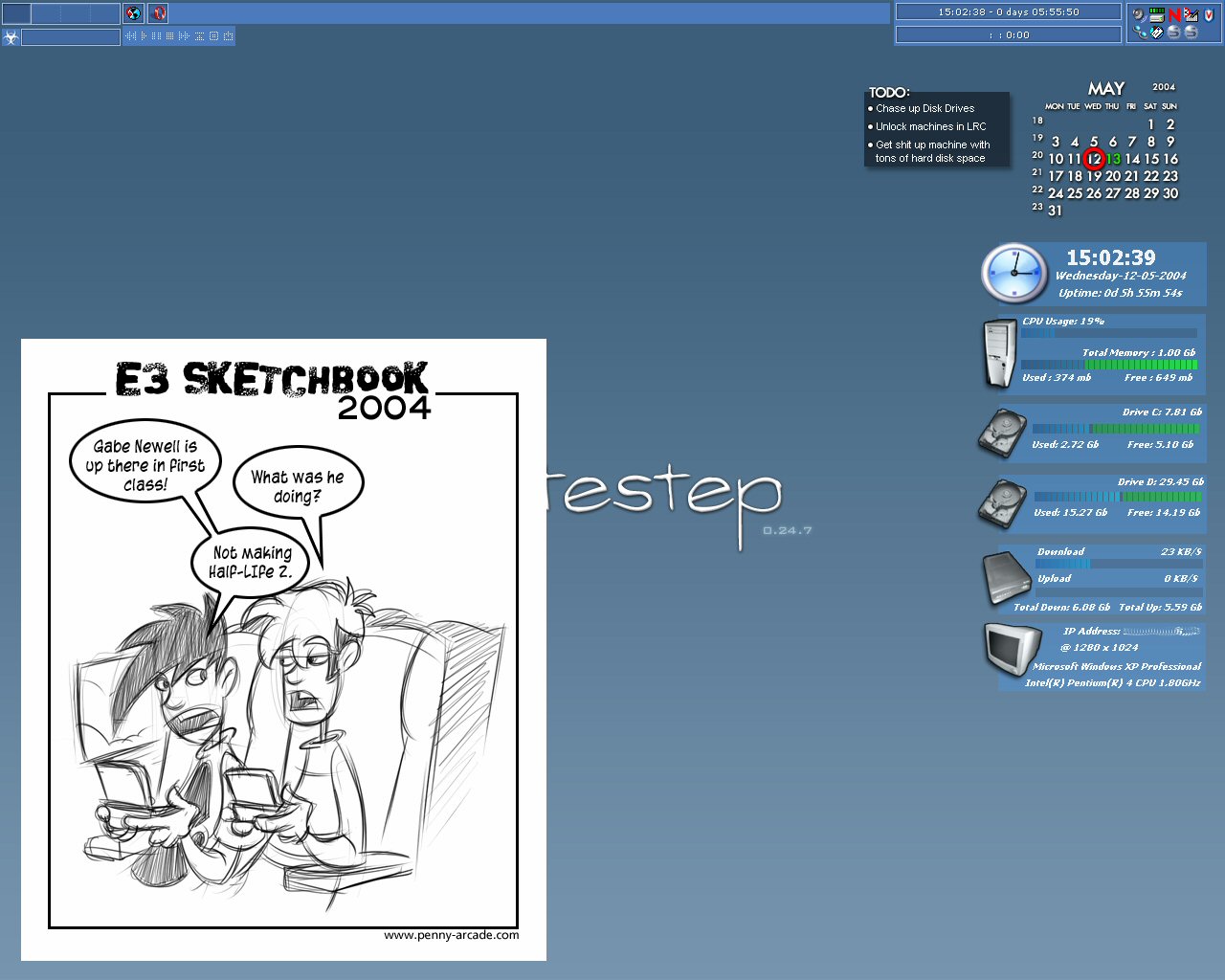Click the time and uptime bar in the taskbar
The image size is (1225, 980).
1009,12
